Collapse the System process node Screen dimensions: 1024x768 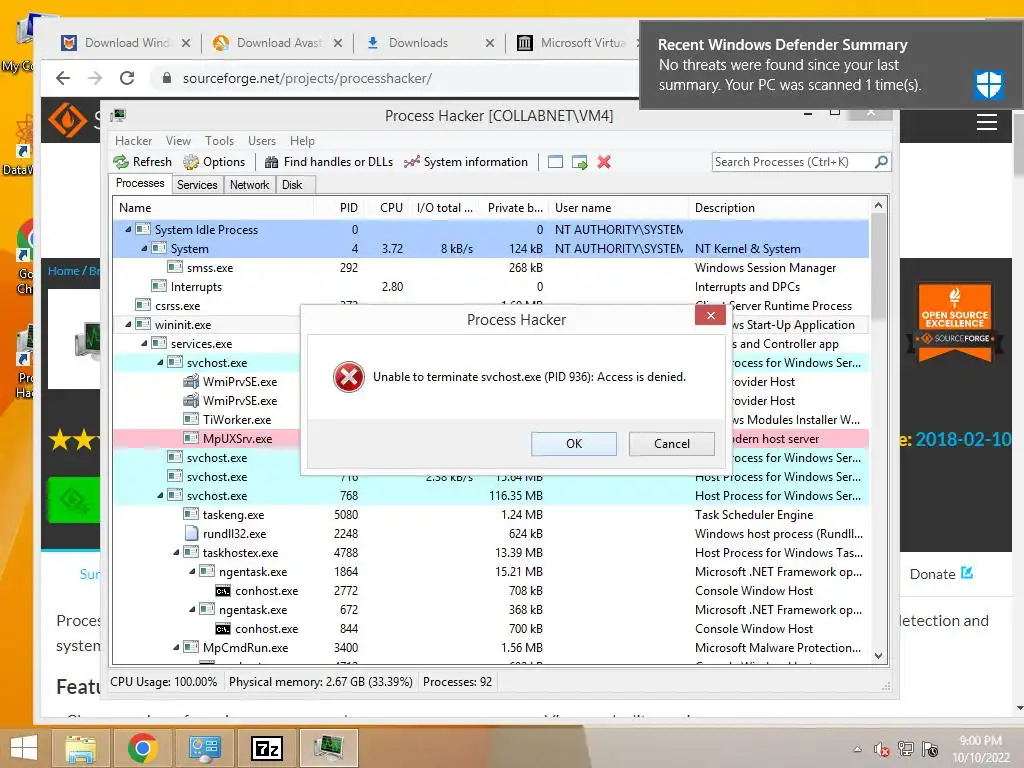pyautogui.click(x=144, y=249)
